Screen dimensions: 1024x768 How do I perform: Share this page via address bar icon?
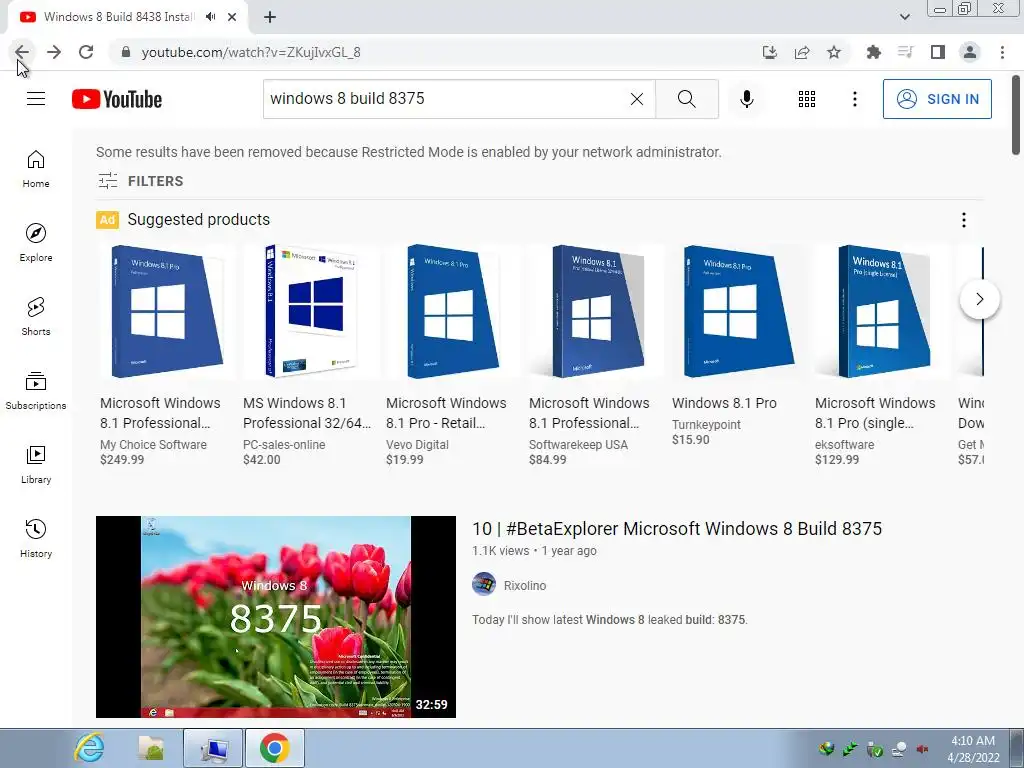(802, 52)
